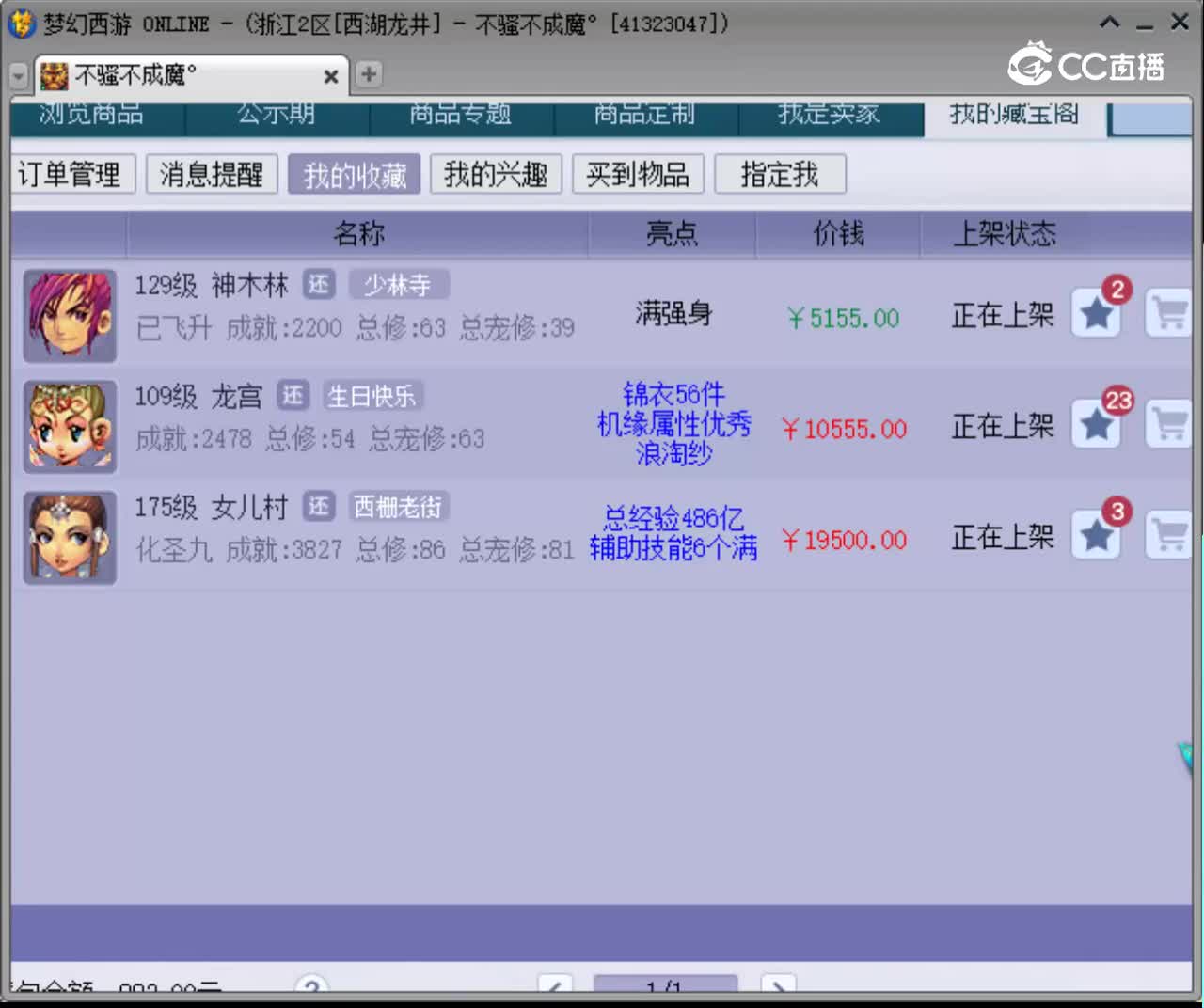Open 我的兴趣 section
Viewport: 1204px width, 1008px height.
coord(496,174)
